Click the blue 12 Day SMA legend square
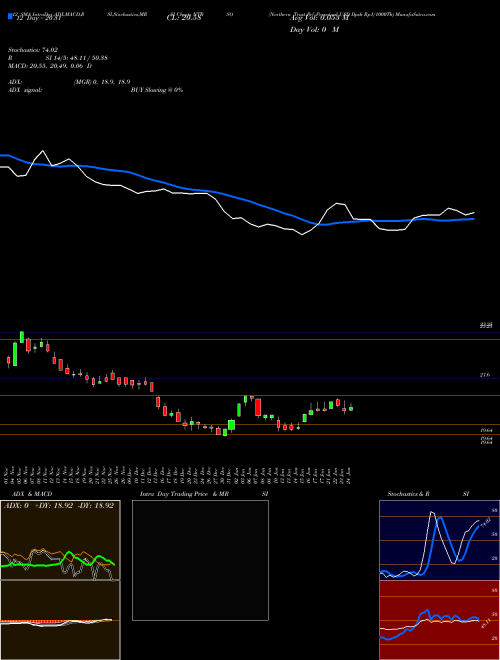Viewport: 500px width, 660px height. pos(10,17)
